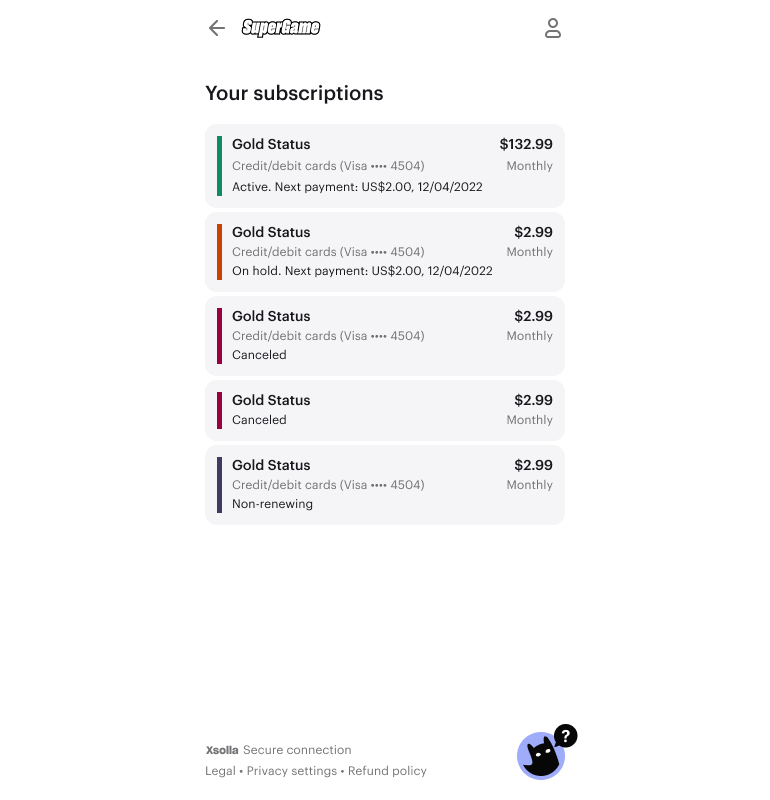The width and height of the screenshot is (770, 800).
Task: Open the Refund policy link
Action: coord(387,771)
